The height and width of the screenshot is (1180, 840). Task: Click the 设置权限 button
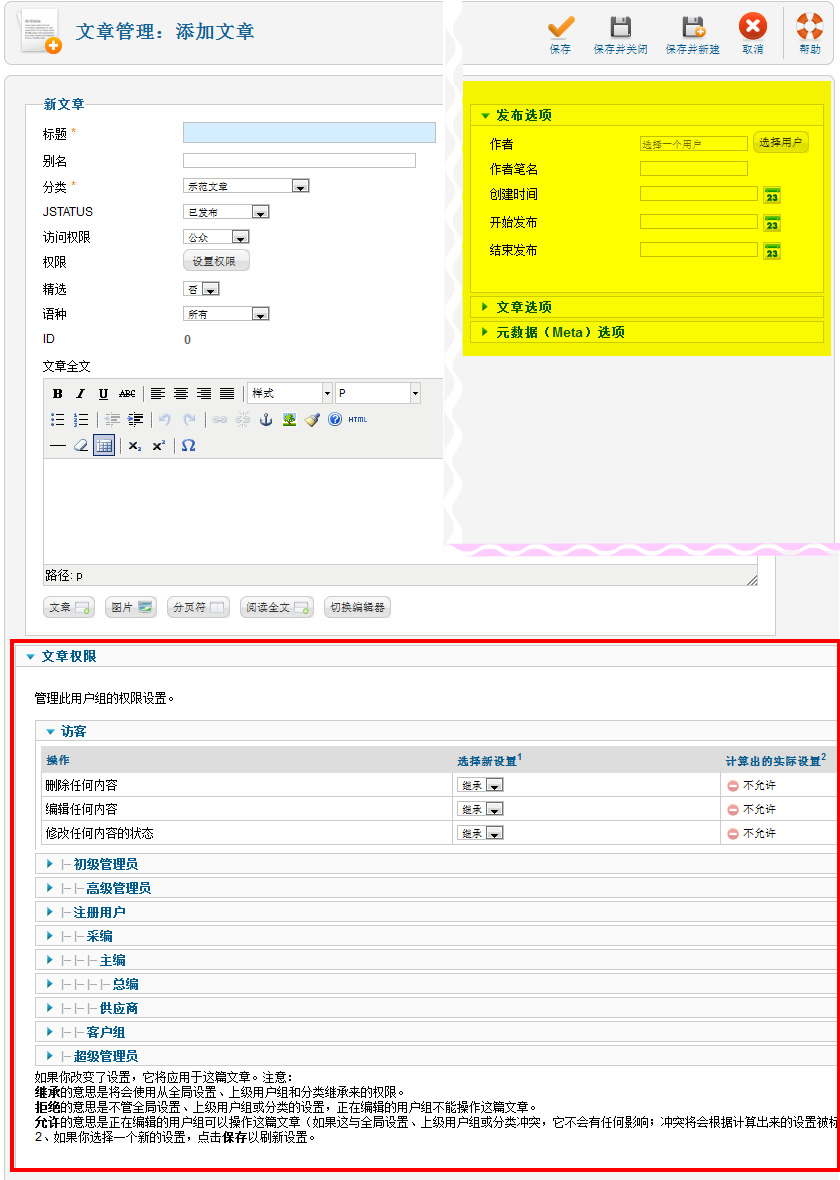click(216, 261)
